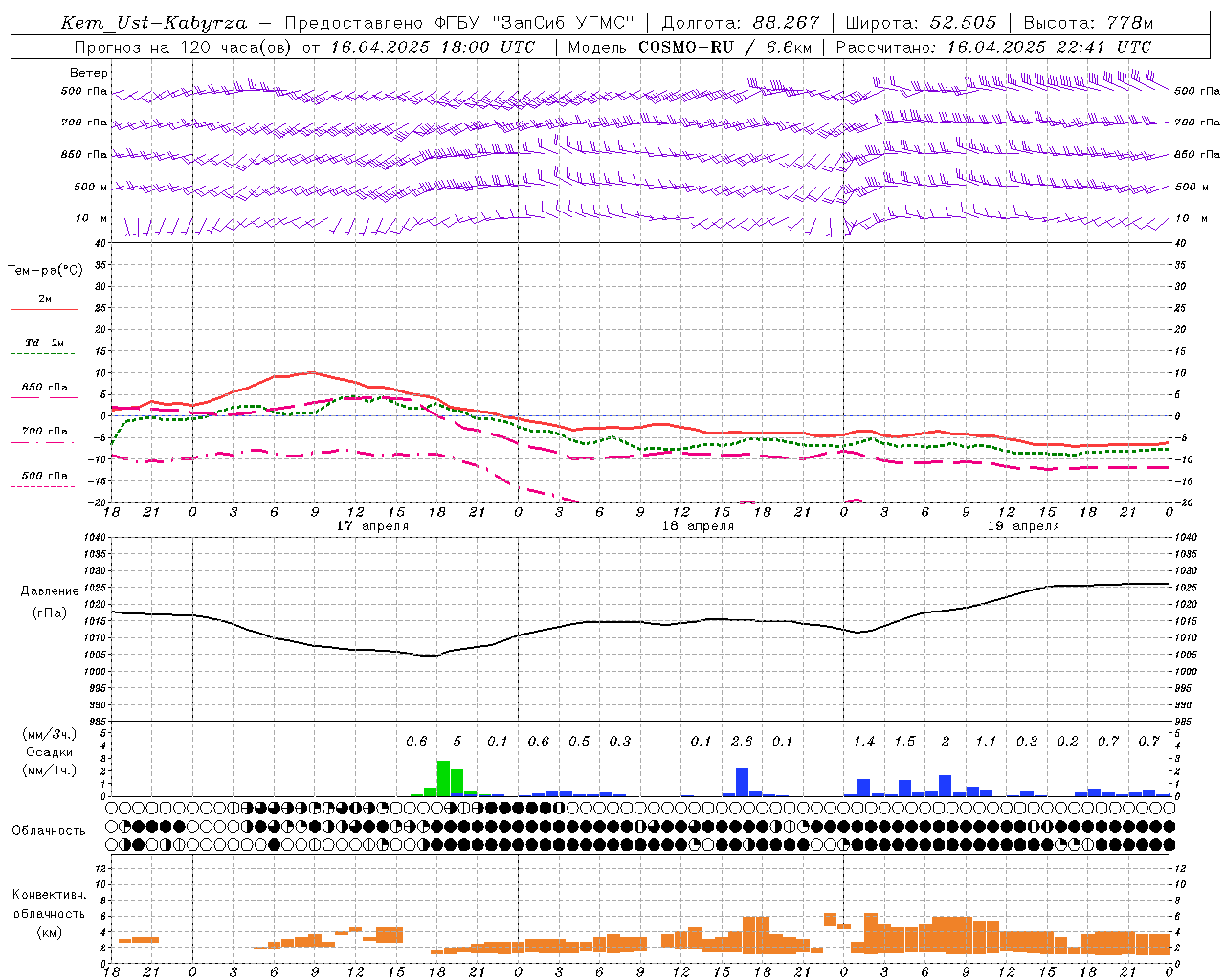Click the 3-hour precipitation value 1.1

[986, 742]
